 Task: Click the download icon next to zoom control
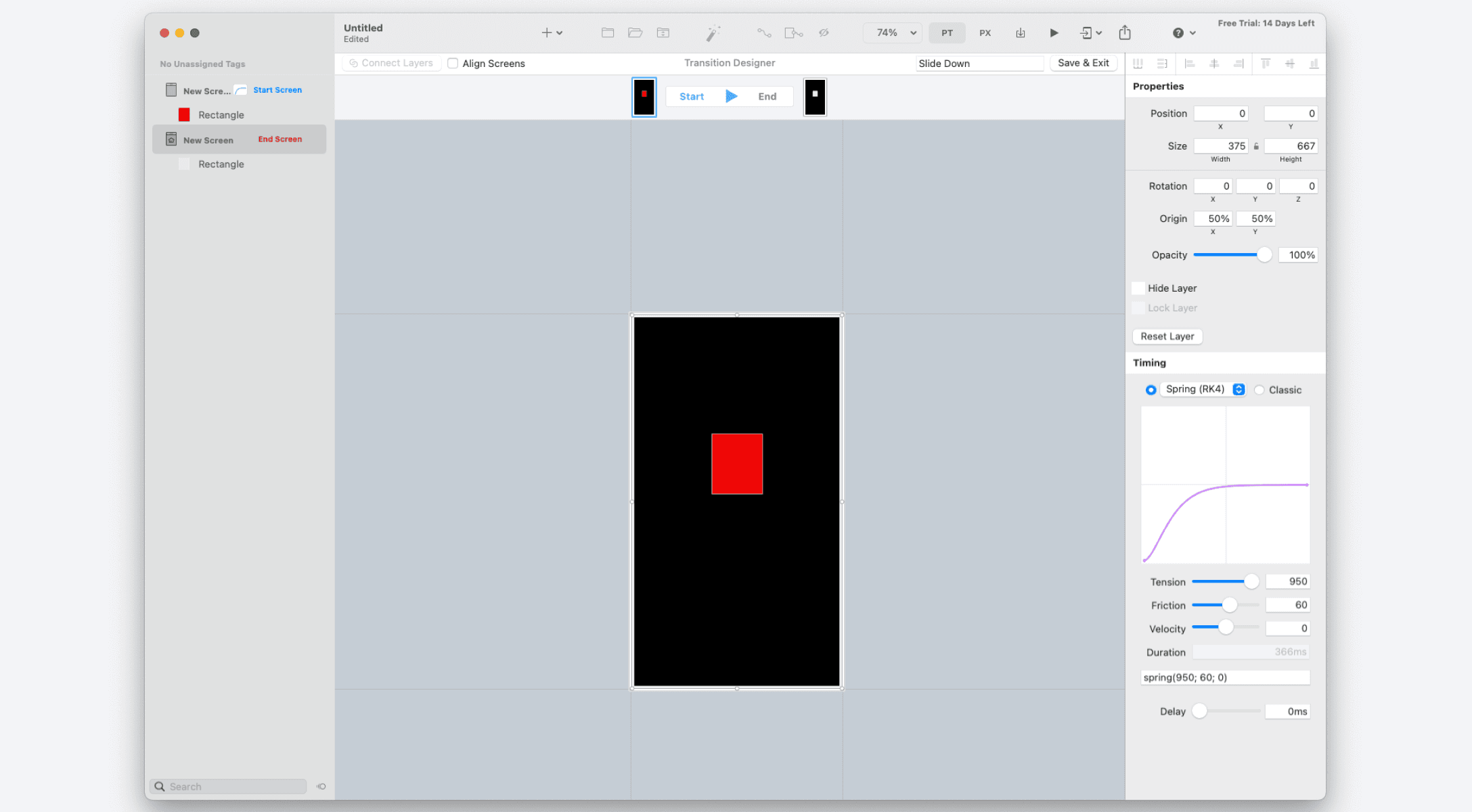pos(1020,32)
